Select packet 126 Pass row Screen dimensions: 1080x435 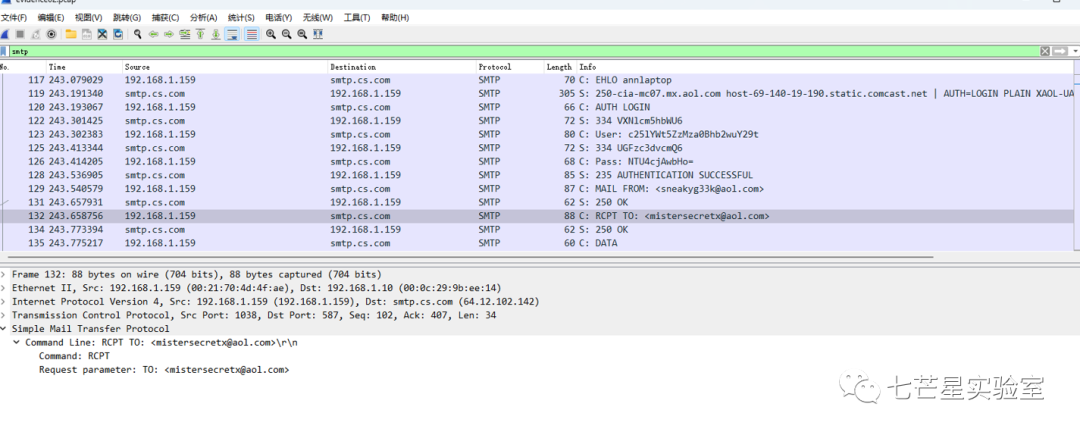click(x=537, y=162)
